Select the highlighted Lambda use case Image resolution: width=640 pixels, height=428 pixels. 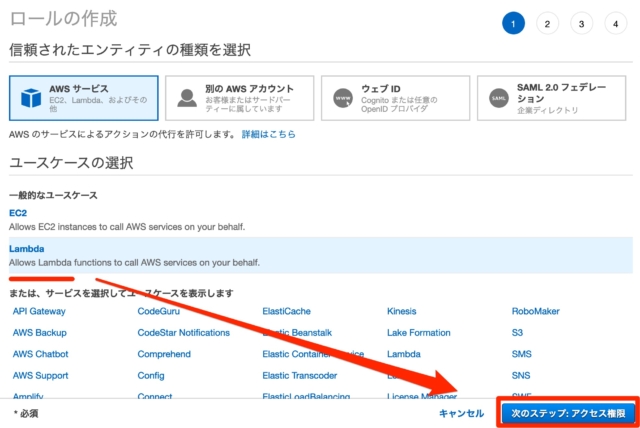(321, 255)
